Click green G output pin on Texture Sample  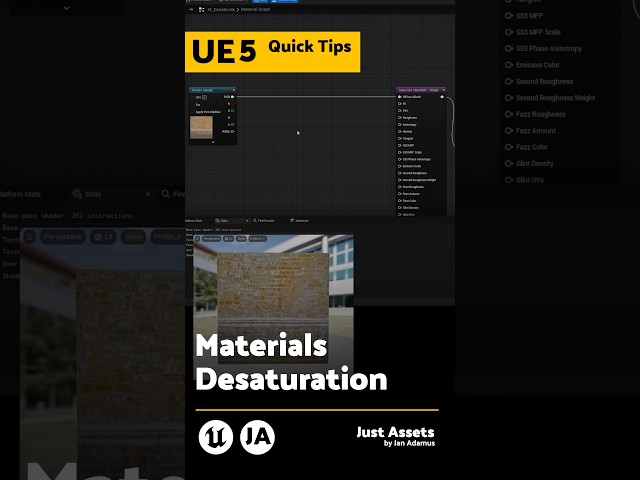tap(232, 111)
